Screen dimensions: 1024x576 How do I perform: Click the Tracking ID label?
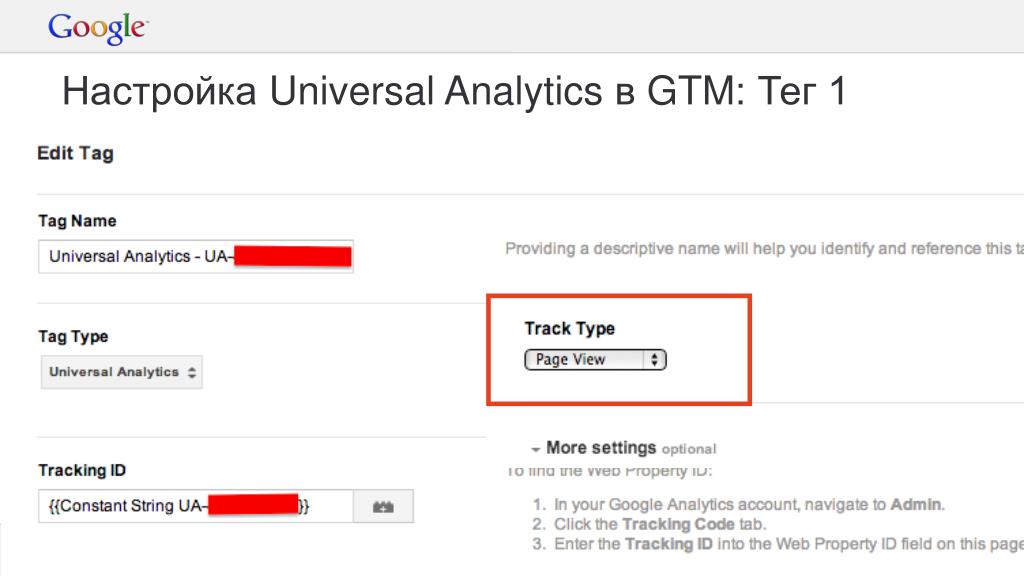(x=82, y=470)
